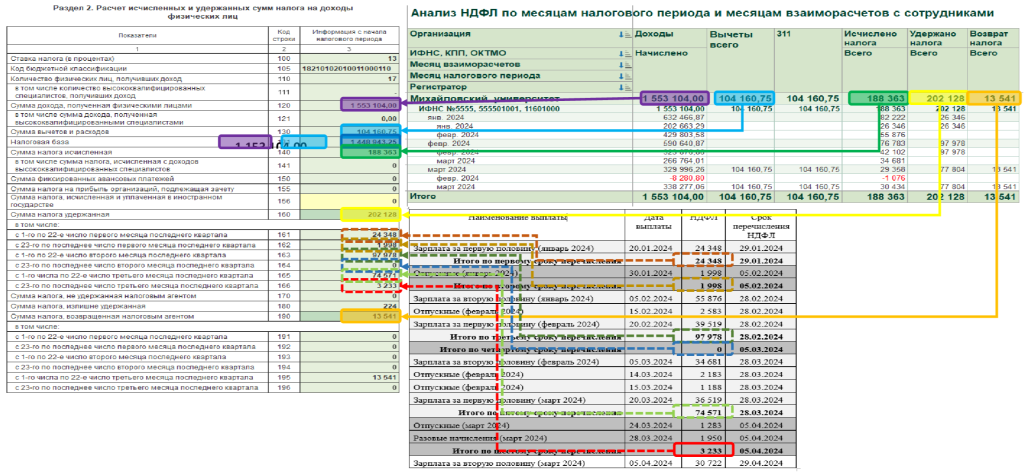Click the line code 165 cell
Image resolution: width=1024 pixels, height=473 pixels.
click(x=283, y=275)
